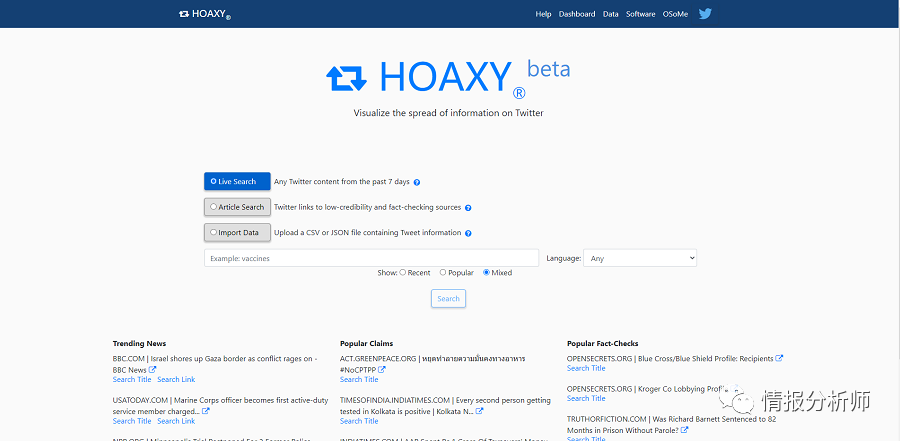Click the BBC.COM Israel Gaza border headline
This screenshot has height=441, width=900.
(215, 364)
